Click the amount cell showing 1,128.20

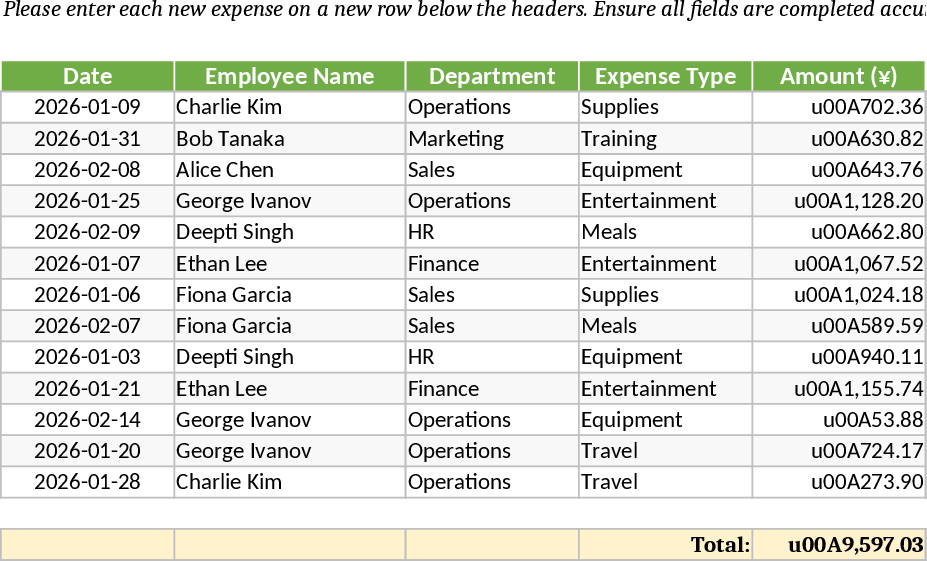(838, 201)
